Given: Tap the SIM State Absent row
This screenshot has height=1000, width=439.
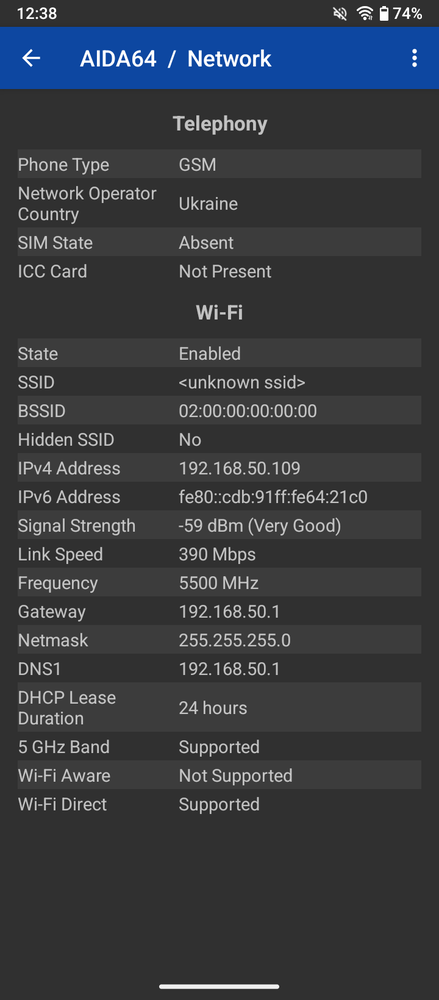Looking at the screenshot, I should click(x=220, y=242).
